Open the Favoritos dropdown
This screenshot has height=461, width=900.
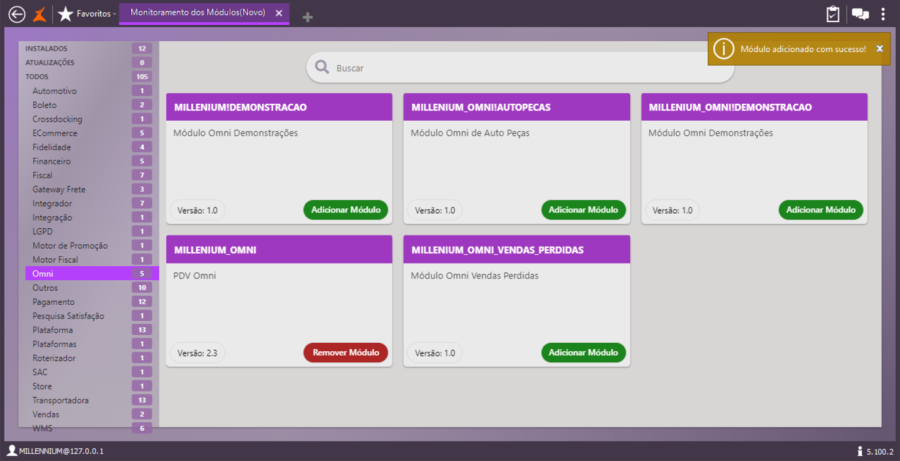coord(96,14)
